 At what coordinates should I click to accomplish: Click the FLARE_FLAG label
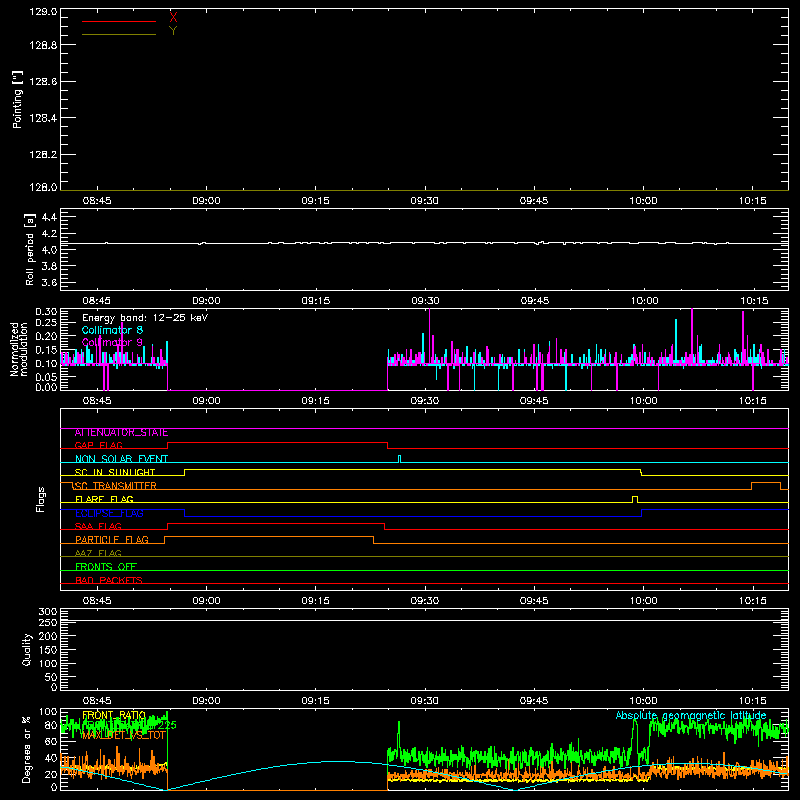point(104,499)
